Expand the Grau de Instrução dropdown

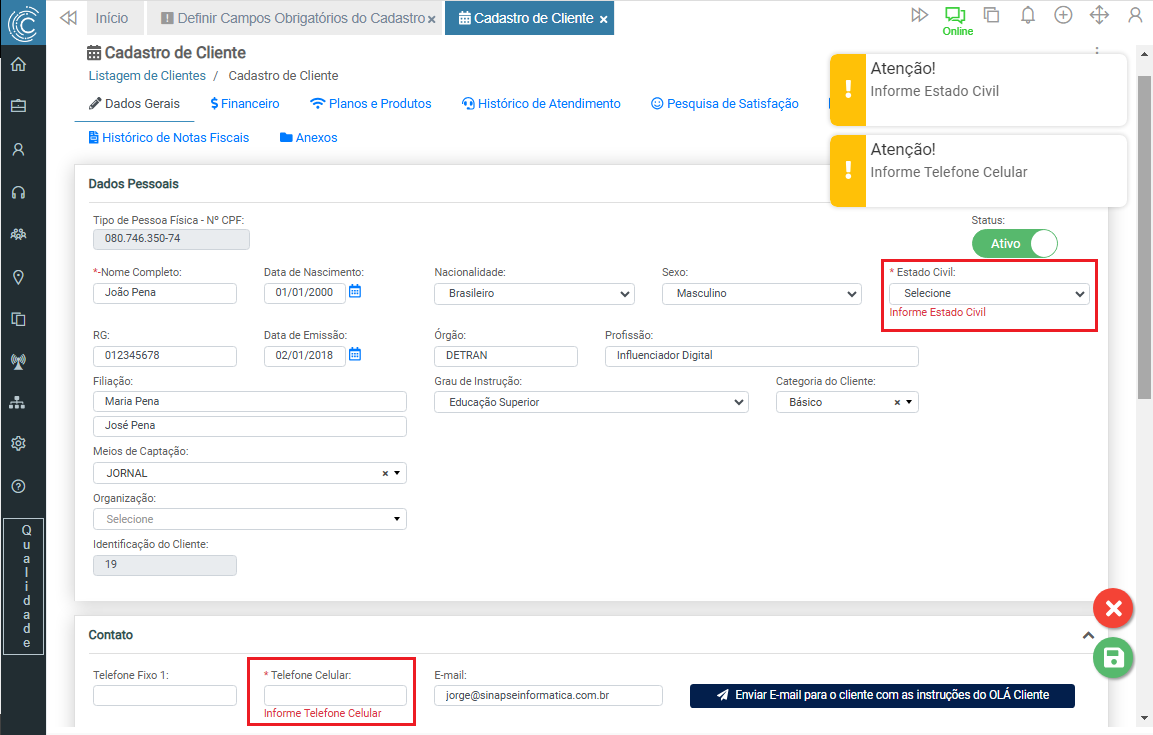point(591,402)
